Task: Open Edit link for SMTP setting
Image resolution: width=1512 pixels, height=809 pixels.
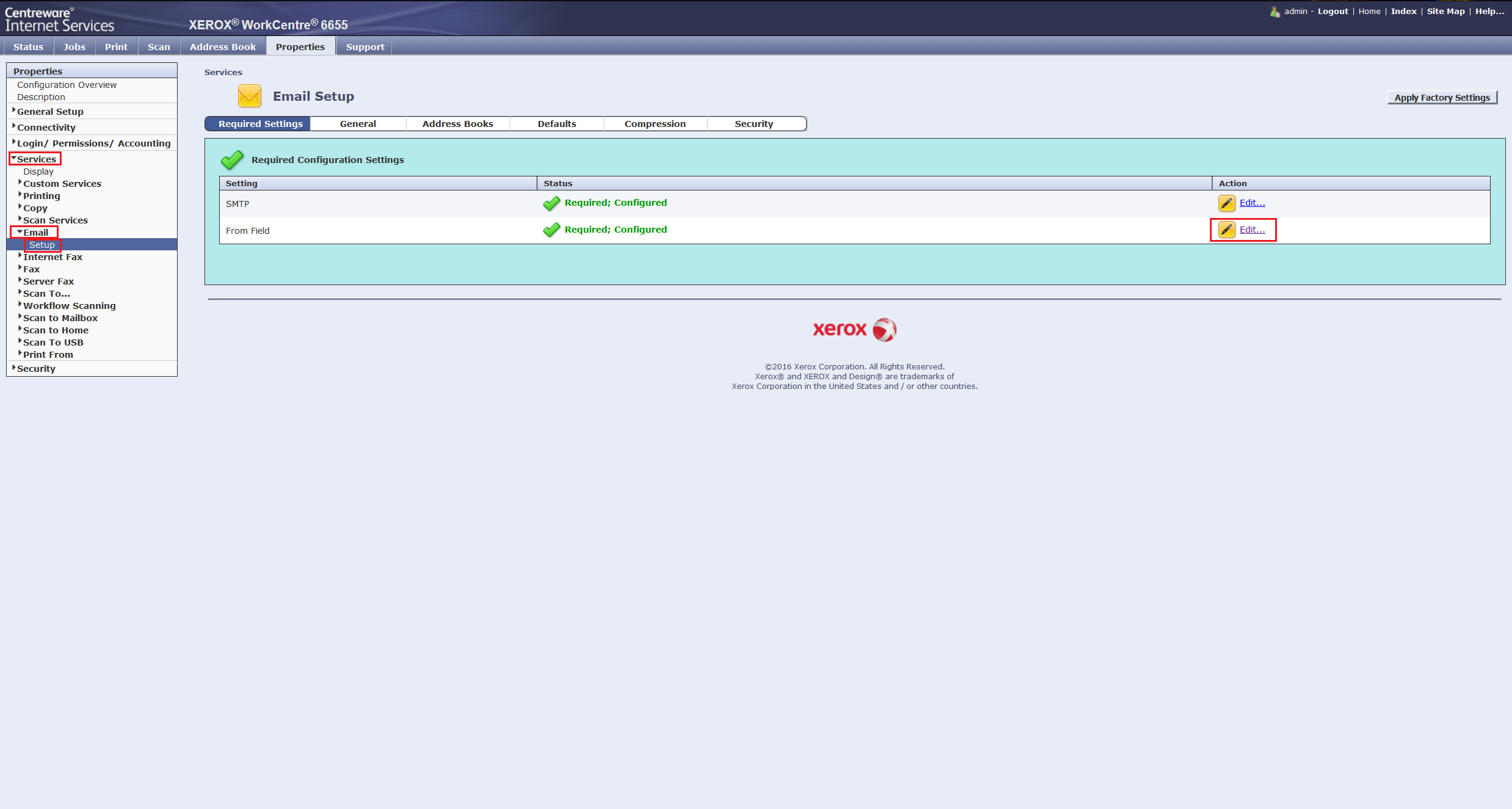Action: 1252,203
